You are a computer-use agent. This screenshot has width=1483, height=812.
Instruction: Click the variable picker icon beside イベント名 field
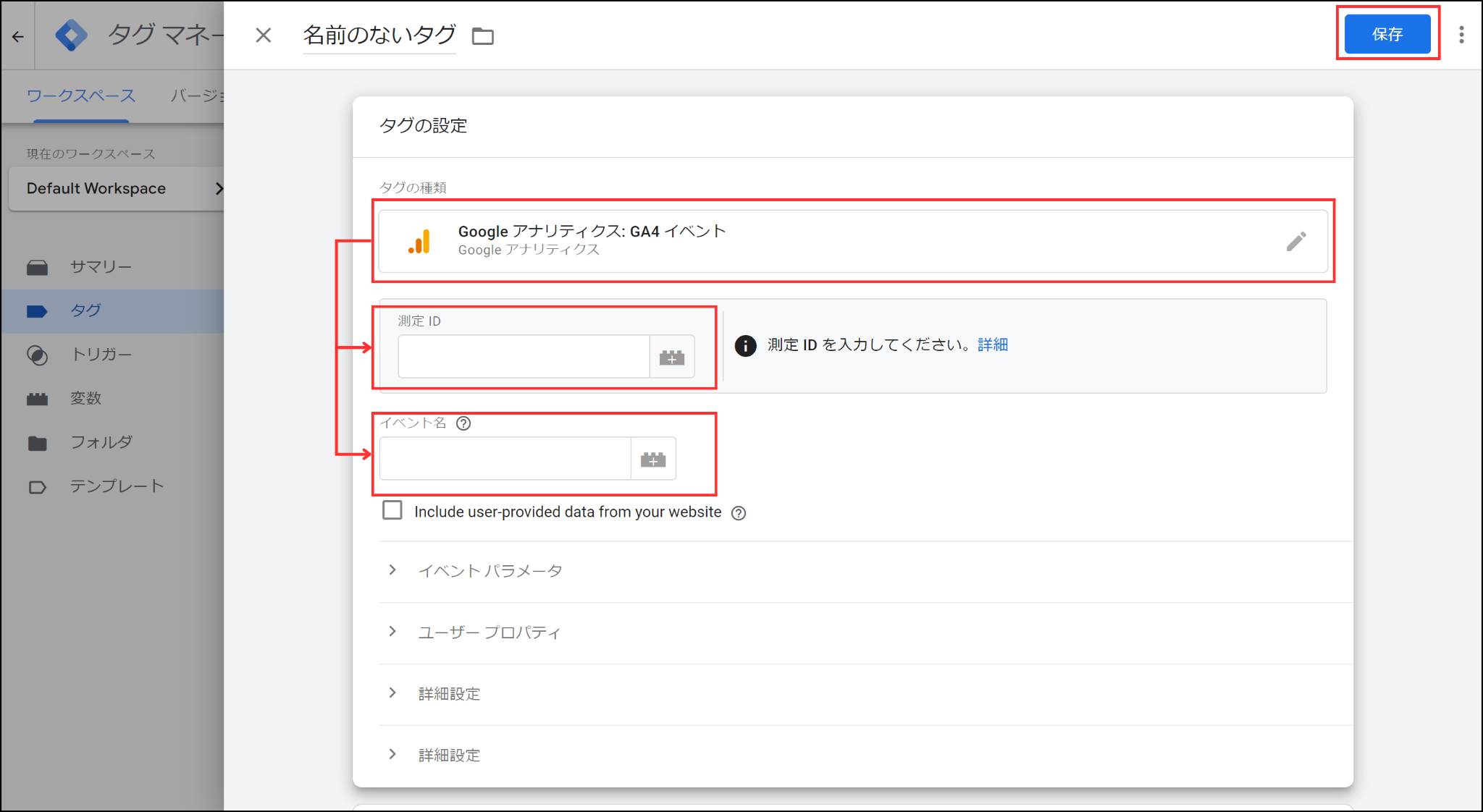pyautogui.click(x=653, y=459)
